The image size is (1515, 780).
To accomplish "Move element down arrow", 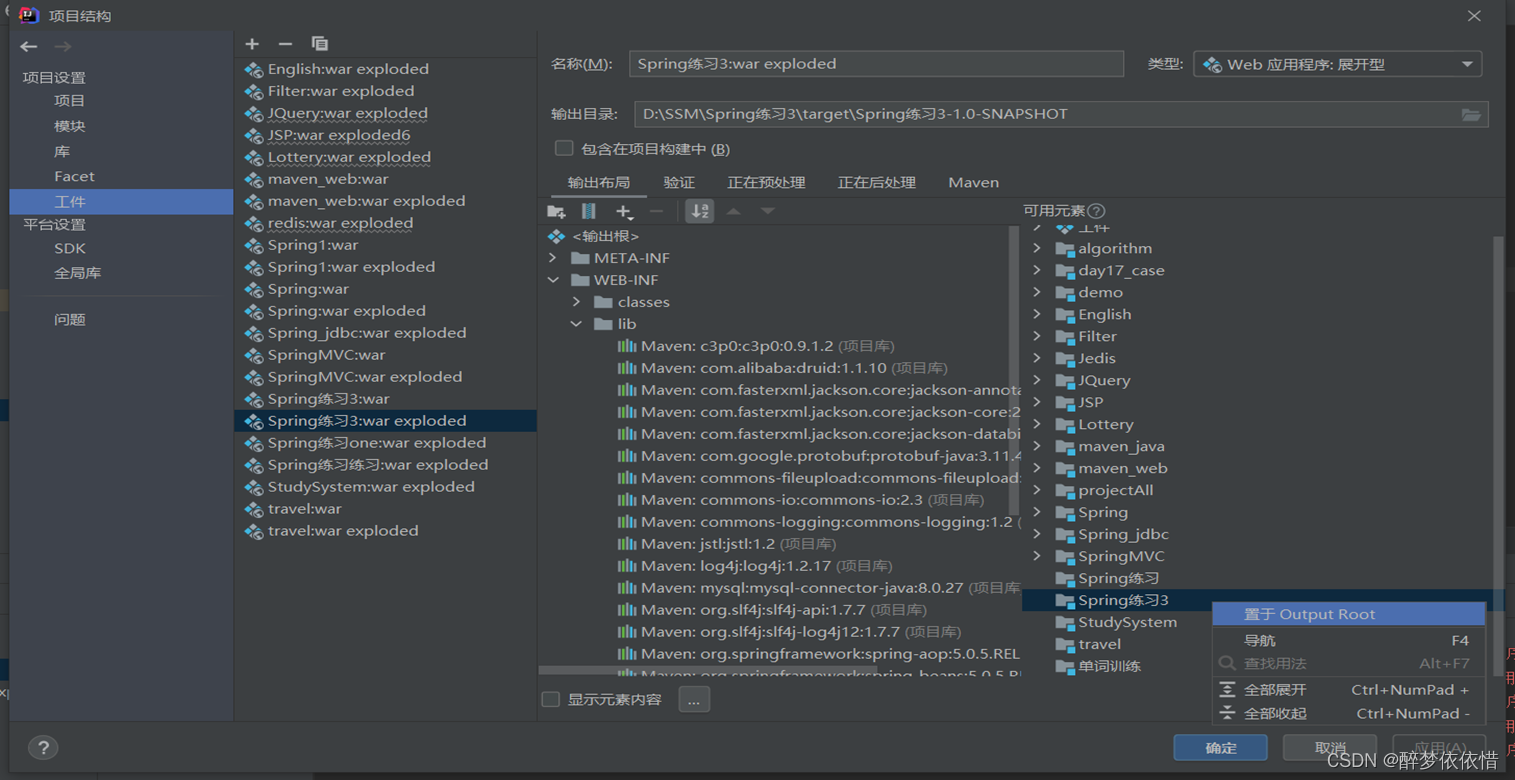I will 767,211.
